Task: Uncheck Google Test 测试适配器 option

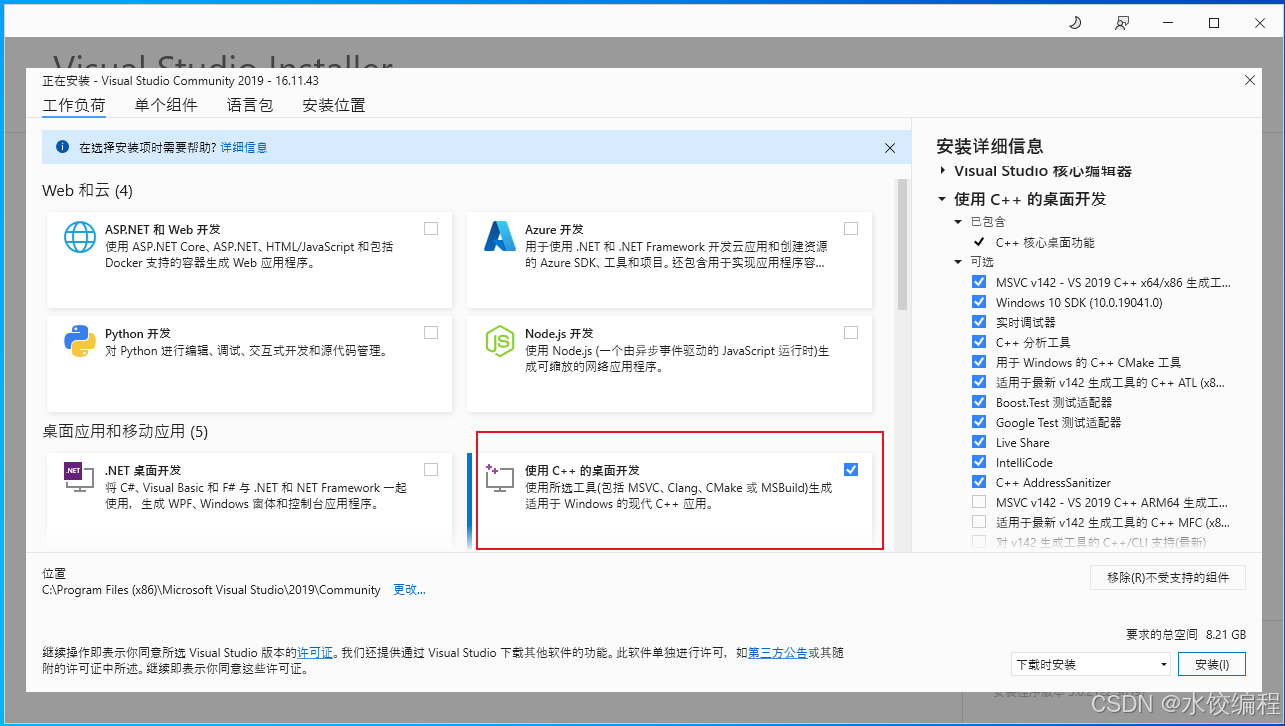Action: click(979, 422)
